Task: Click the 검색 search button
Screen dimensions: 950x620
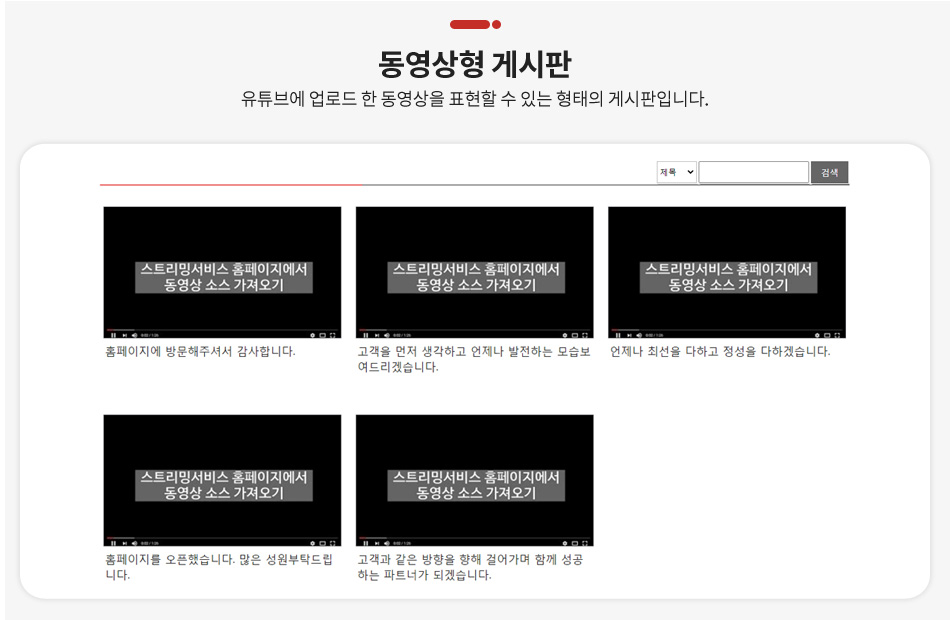Action: pyautogui.click(x=829, y=172)
